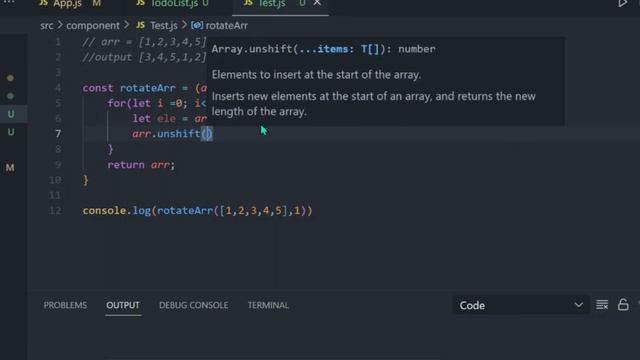Click the 'for(let i =0;' loop text
Image resolution: width=640 pixels, height=360 pixels.
[147, 103]
